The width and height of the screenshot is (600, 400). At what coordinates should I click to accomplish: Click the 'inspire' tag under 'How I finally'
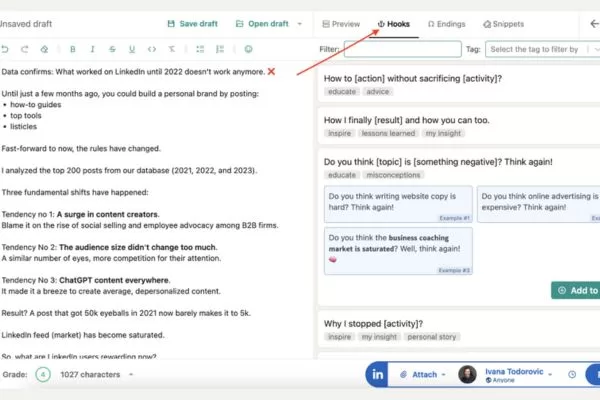coord(339,133)
